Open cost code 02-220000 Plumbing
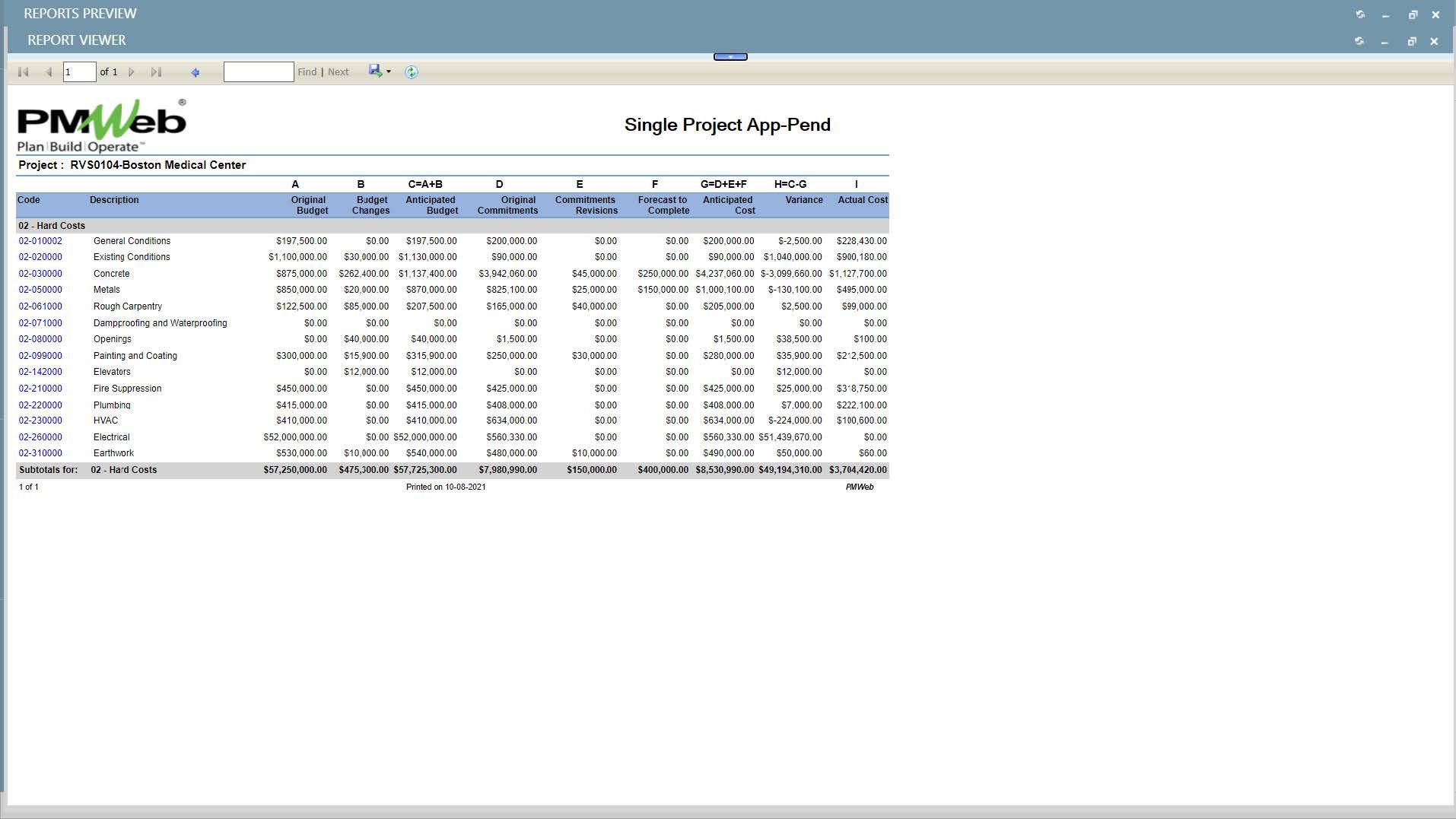Screen dimensions: 1456x819 pyautogui.click(x=40, y=405)
